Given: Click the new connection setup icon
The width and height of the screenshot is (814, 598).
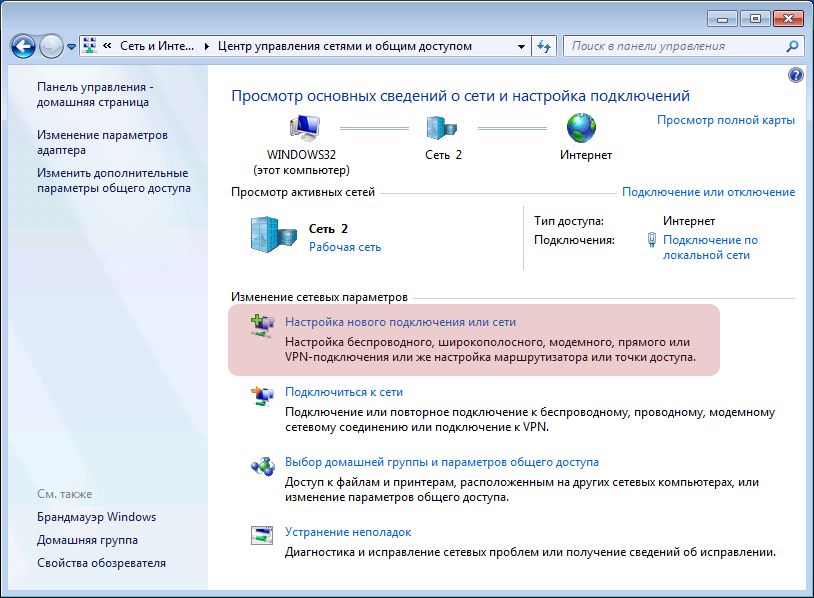Looking at the screenshot, I should [263, 325].
